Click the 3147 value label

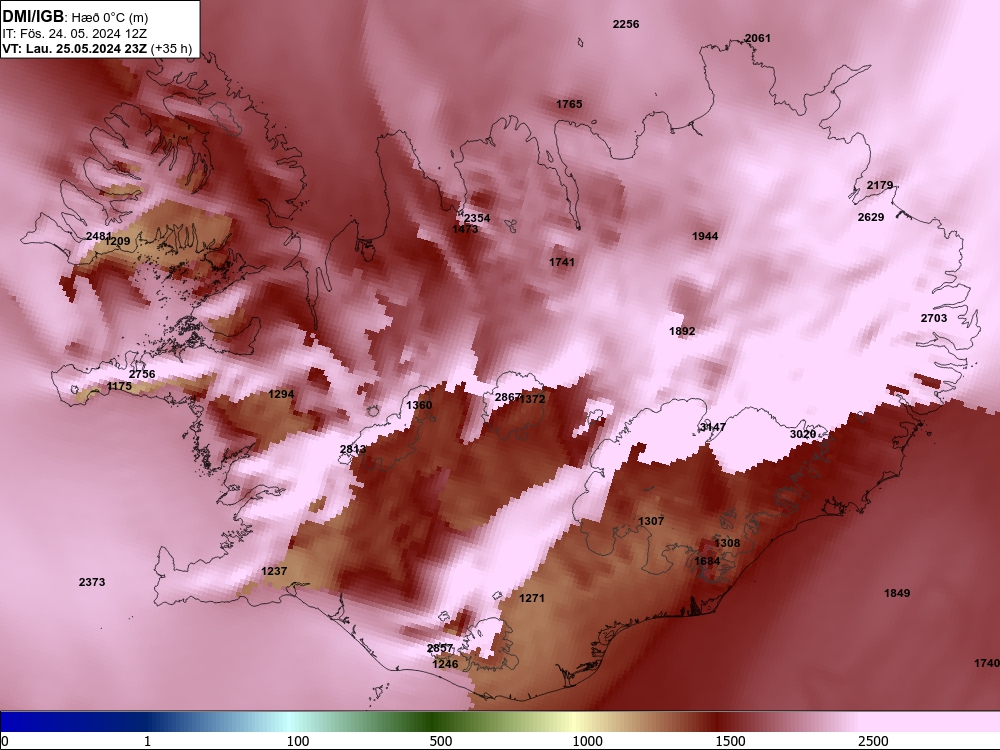point(712,427)
